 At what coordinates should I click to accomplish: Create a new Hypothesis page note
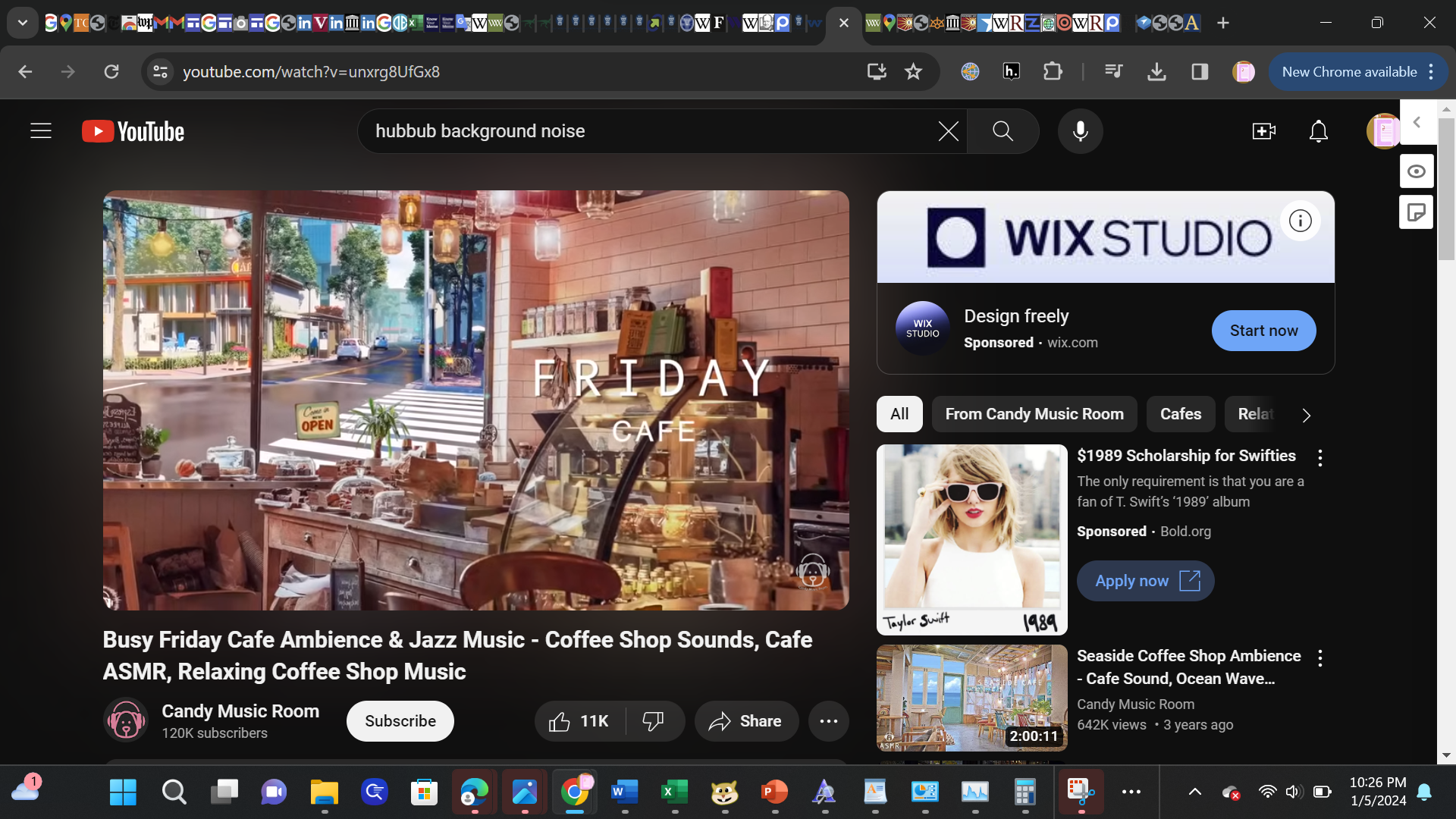(x=1416, y=212)
